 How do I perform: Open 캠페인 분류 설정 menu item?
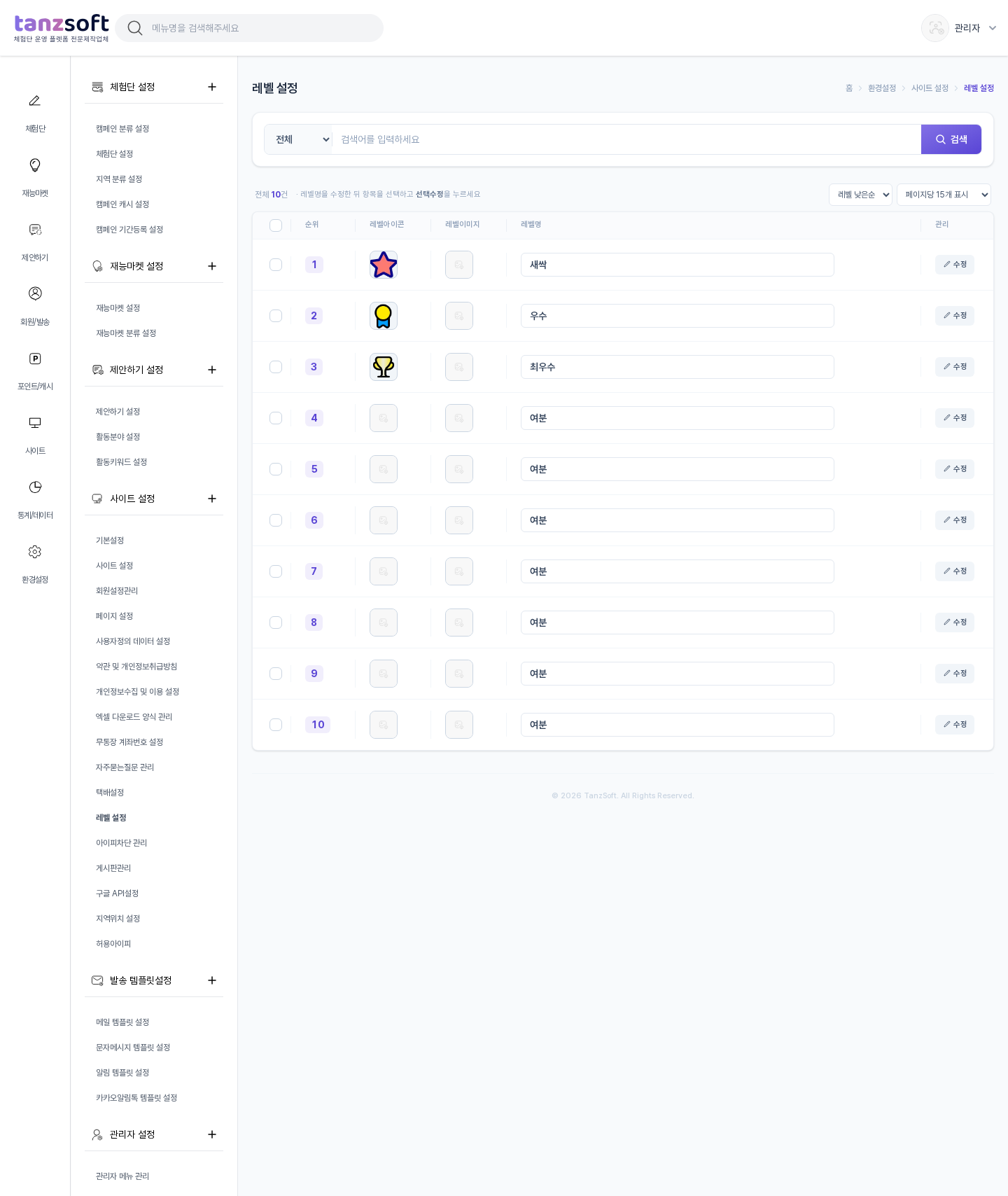[x=122, y=129]
